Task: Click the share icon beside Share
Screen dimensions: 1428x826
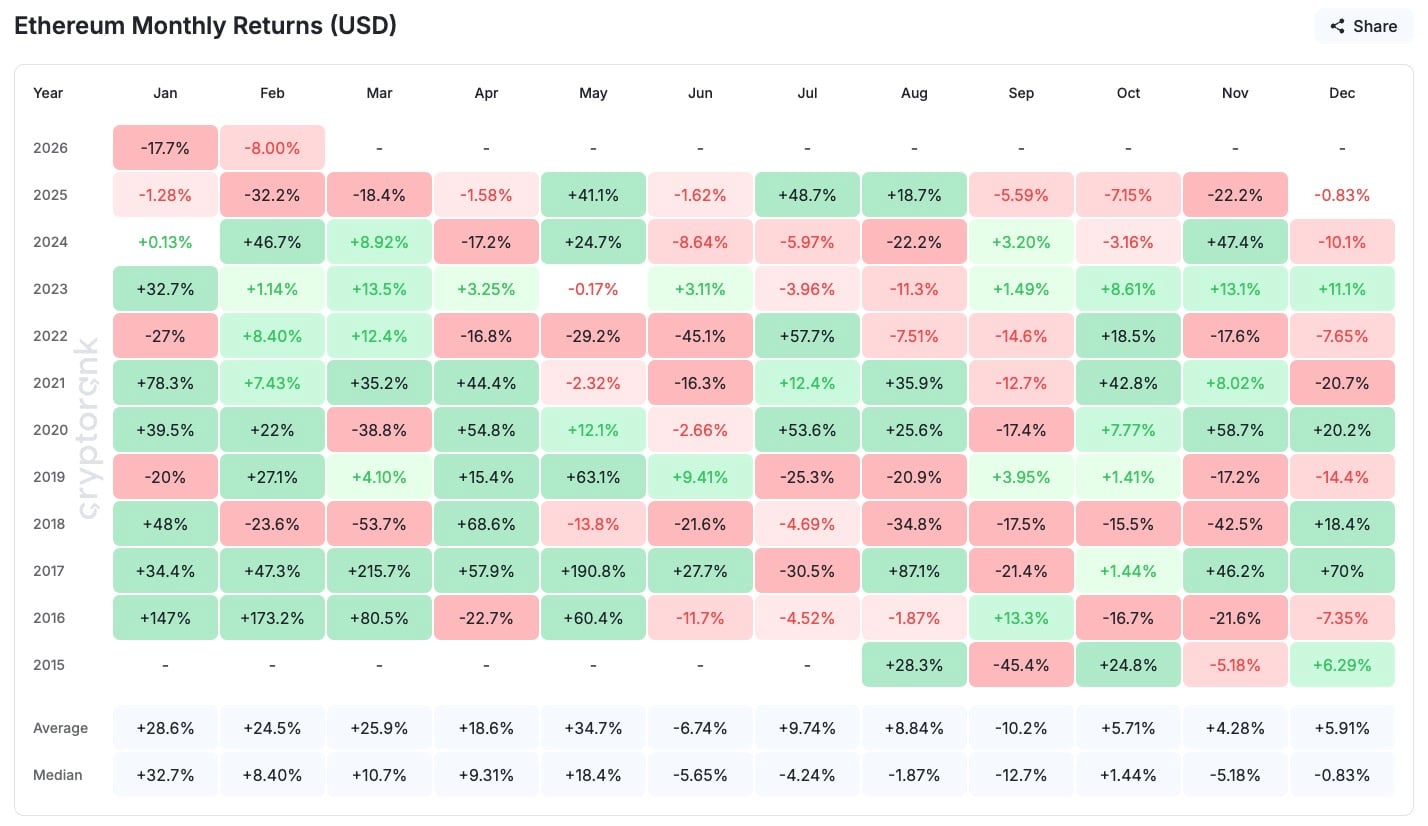Action: point(1337,27)
